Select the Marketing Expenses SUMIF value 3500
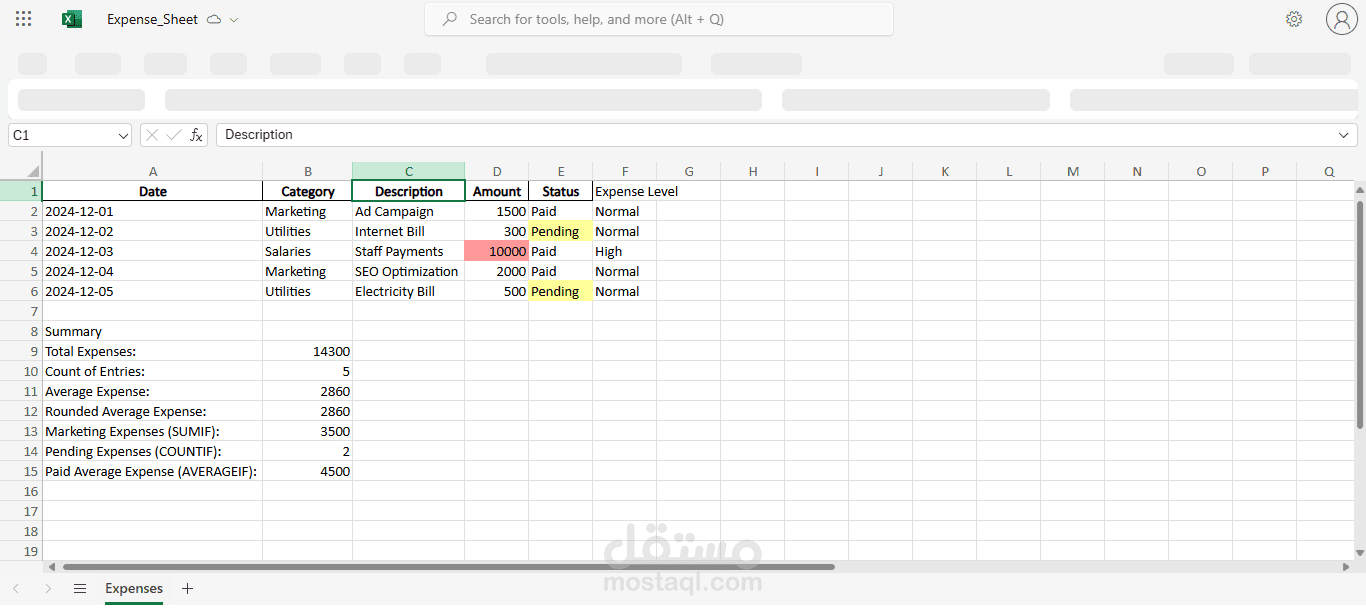1366x608 pixels. 307,431
